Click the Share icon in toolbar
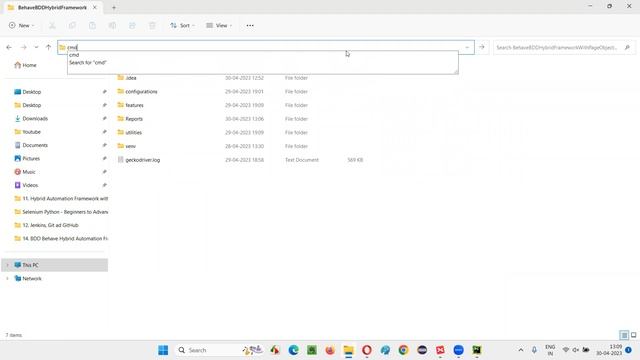640x360 pixels. click(132, 25)
